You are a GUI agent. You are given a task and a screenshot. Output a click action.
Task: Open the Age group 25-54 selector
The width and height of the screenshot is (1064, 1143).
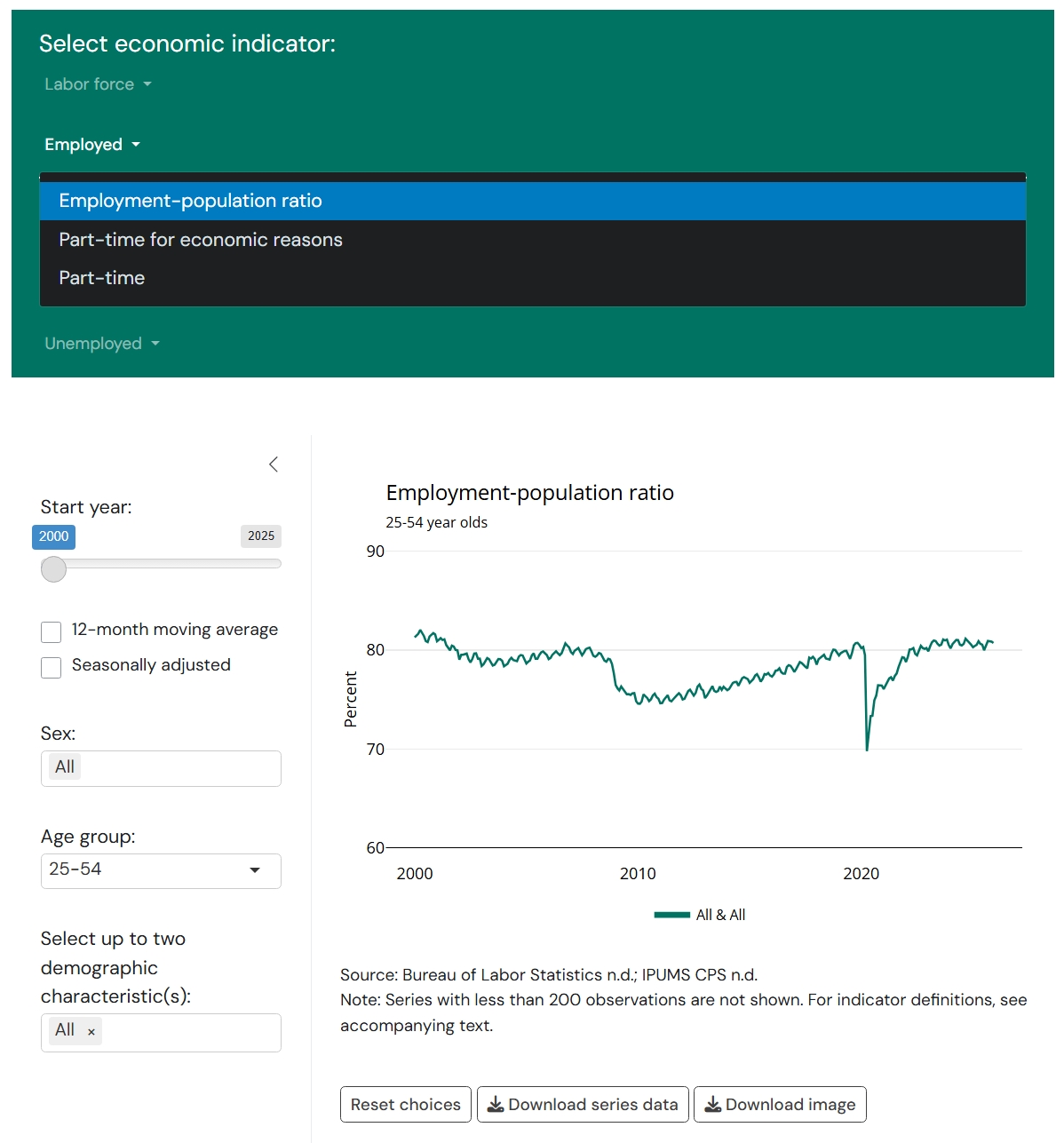pyautogui.click(x=161, y=870)
